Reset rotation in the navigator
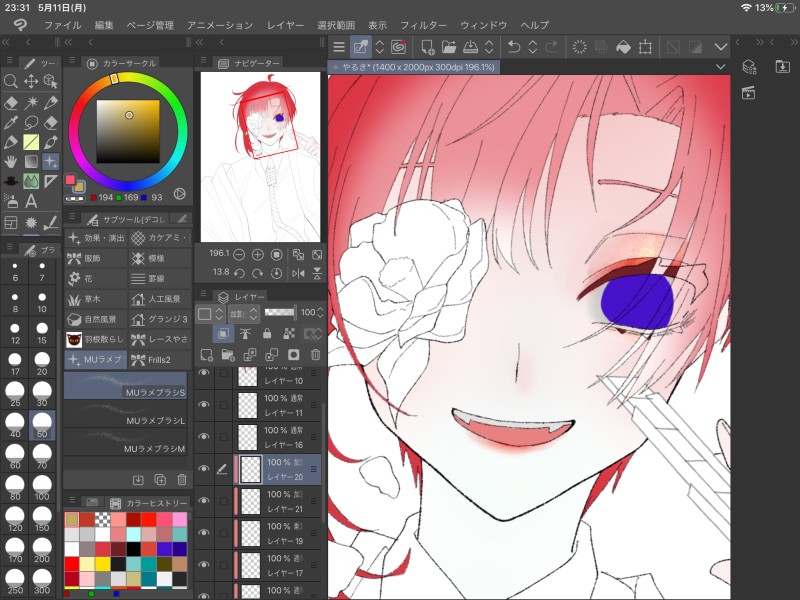Viewport: 800px width, 600px height. click(276, 273)
